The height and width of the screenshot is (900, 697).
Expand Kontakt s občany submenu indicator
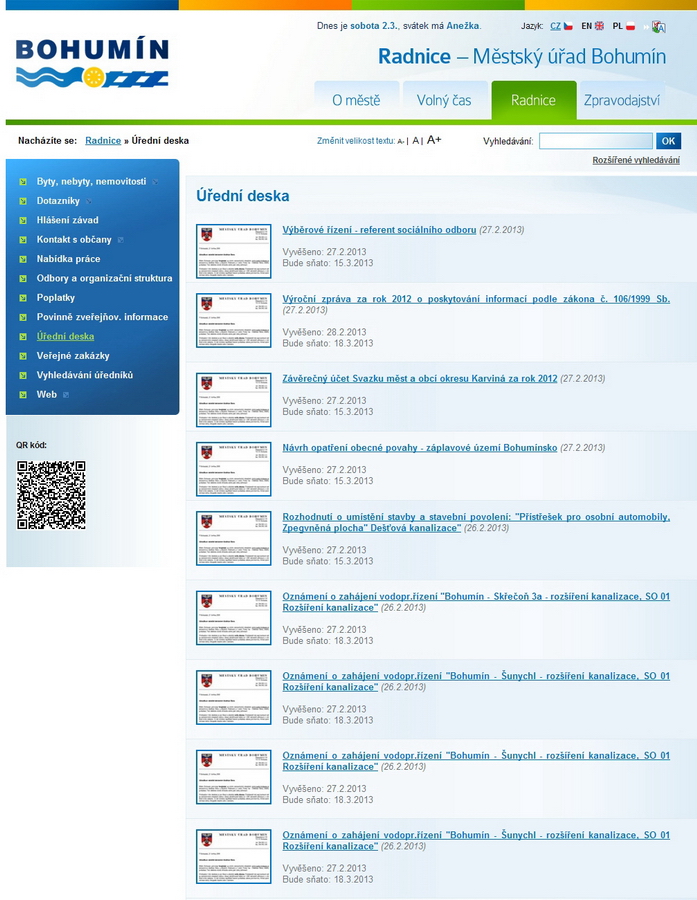pyautogui.click(x=121, y=240)
